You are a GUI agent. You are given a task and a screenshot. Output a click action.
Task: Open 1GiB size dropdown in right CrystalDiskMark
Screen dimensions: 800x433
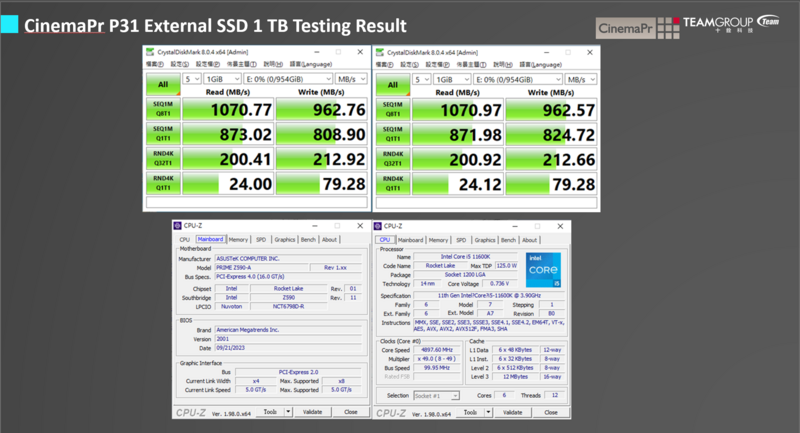pos(452,80)
